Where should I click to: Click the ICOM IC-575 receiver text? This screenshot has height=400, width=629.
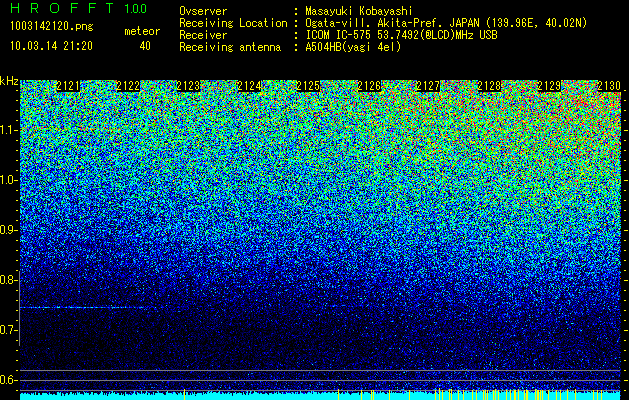click(401, 35)
